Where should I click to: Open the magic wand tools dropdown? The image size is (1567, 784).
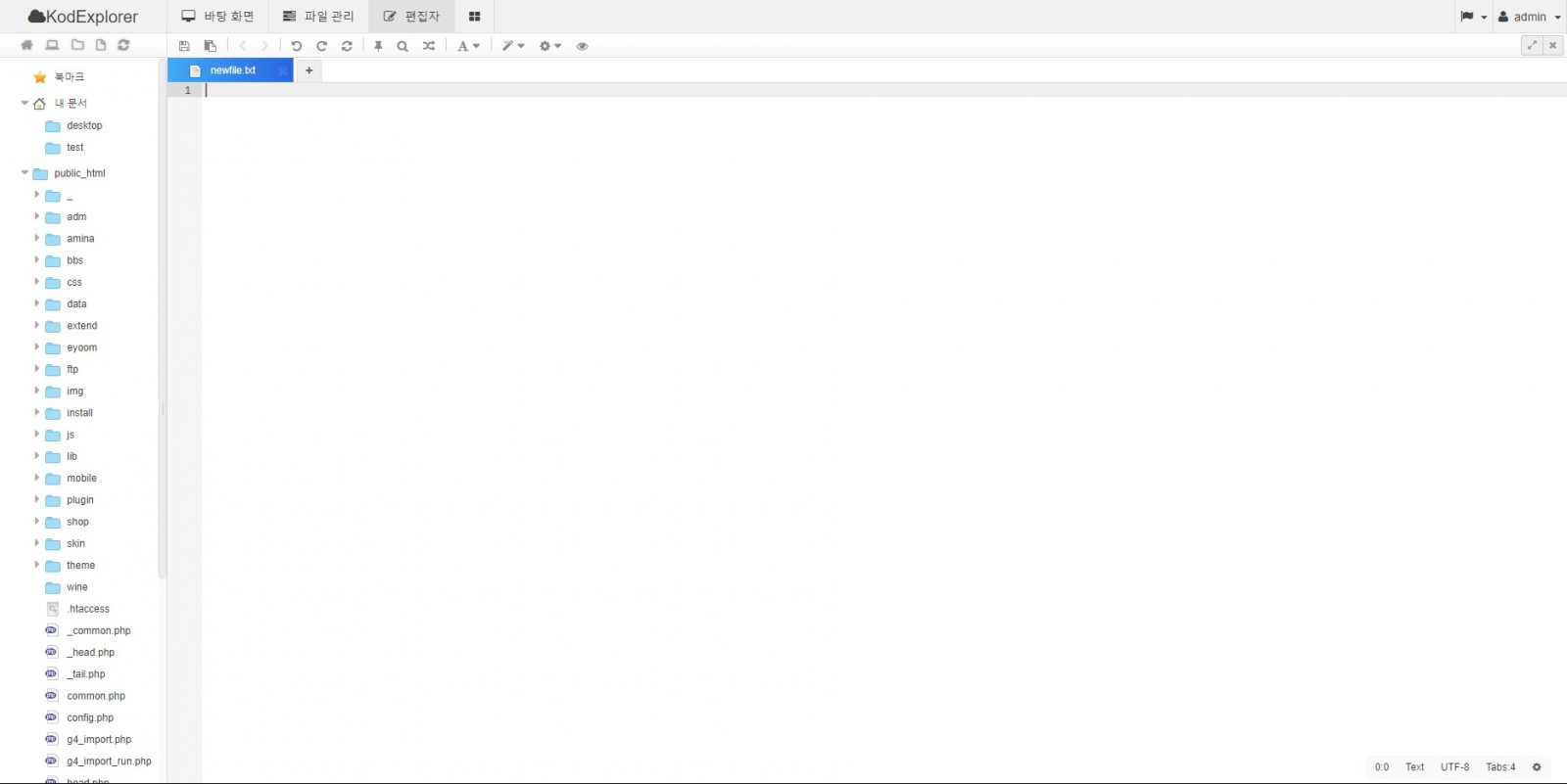[513, 46]
